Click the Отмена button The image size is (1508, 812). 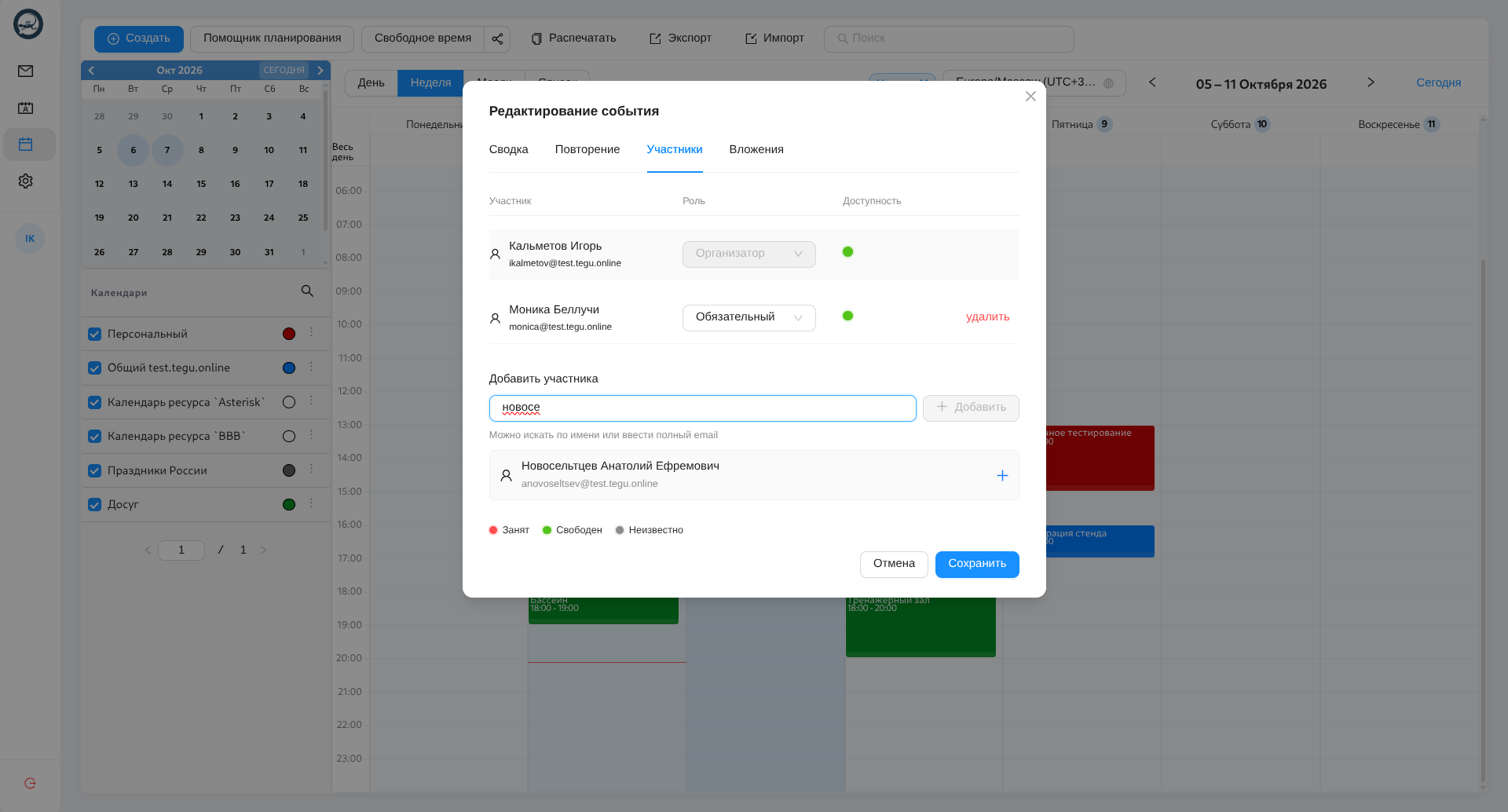894,564
